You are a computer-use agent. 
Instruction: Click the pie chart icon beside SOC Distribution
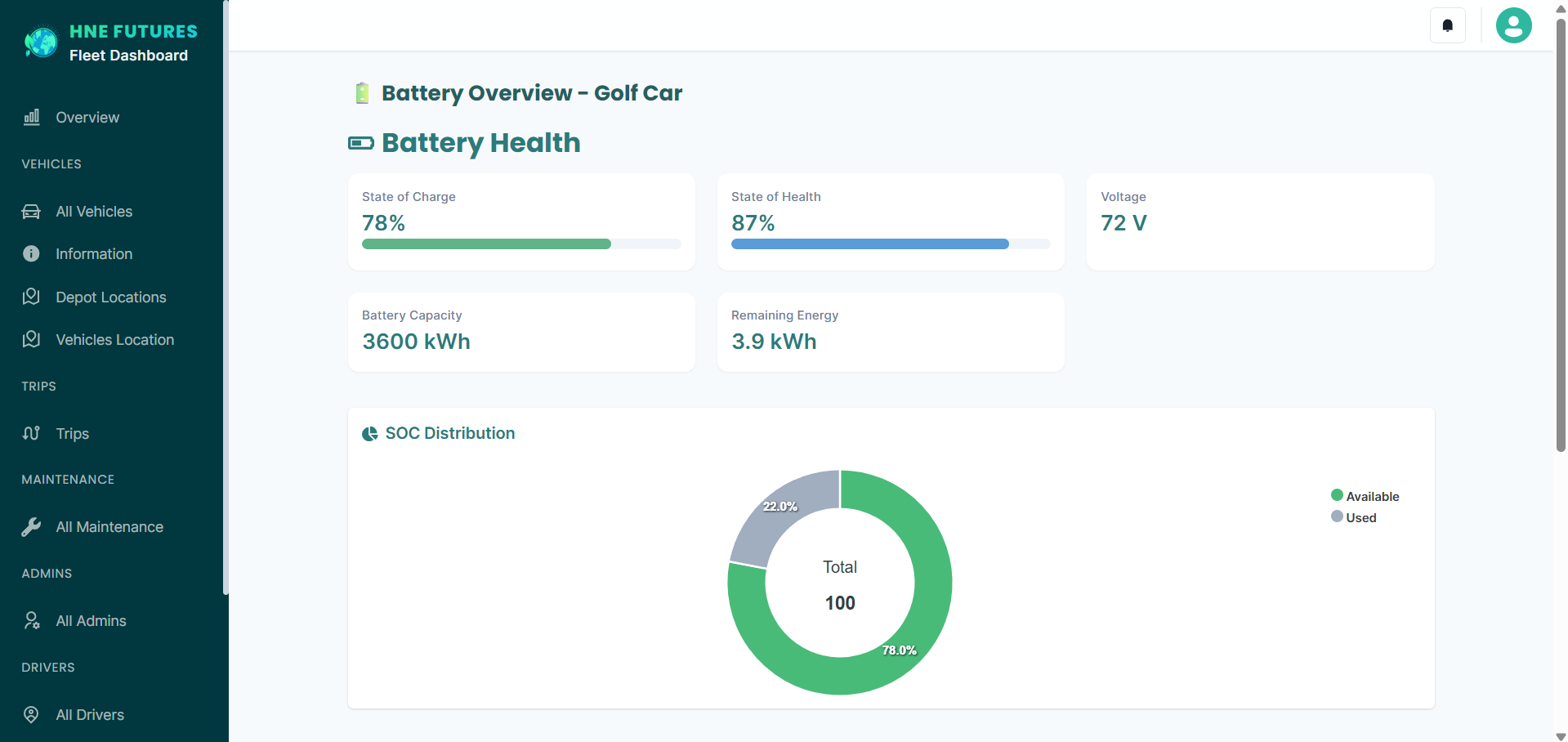(369, 433)
